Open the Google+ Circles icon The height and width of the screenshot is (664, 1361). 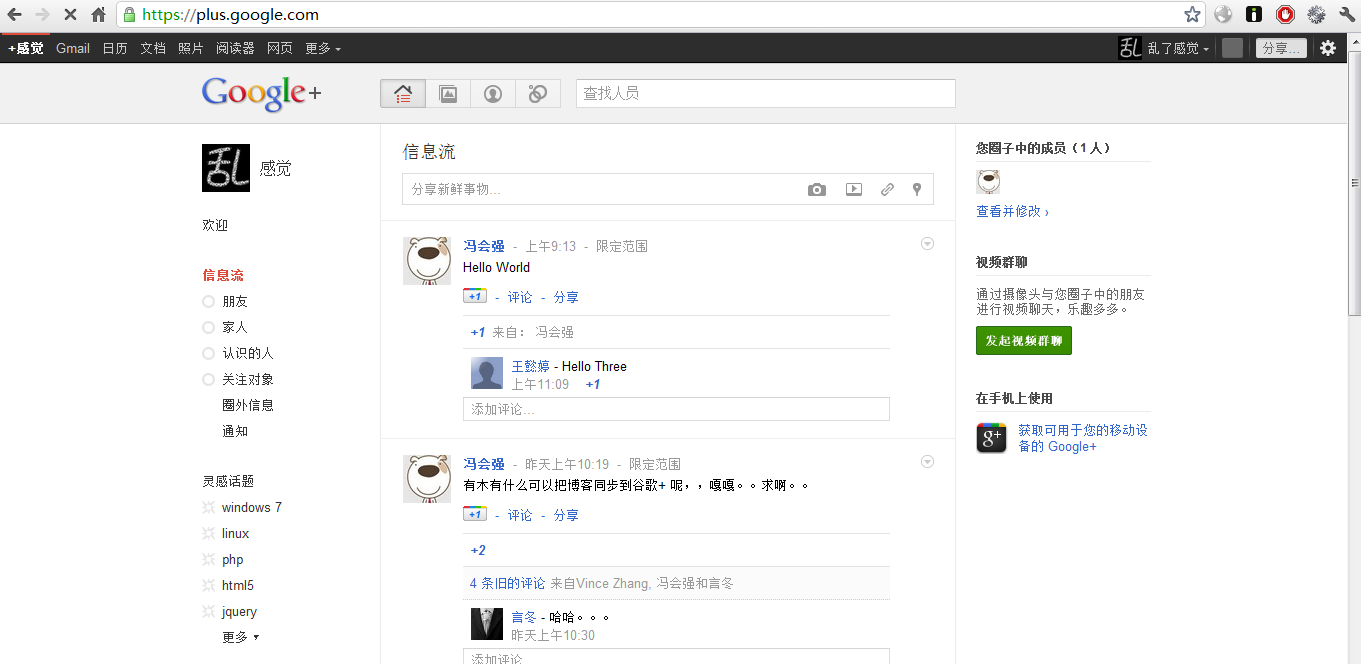pos(538,94)
